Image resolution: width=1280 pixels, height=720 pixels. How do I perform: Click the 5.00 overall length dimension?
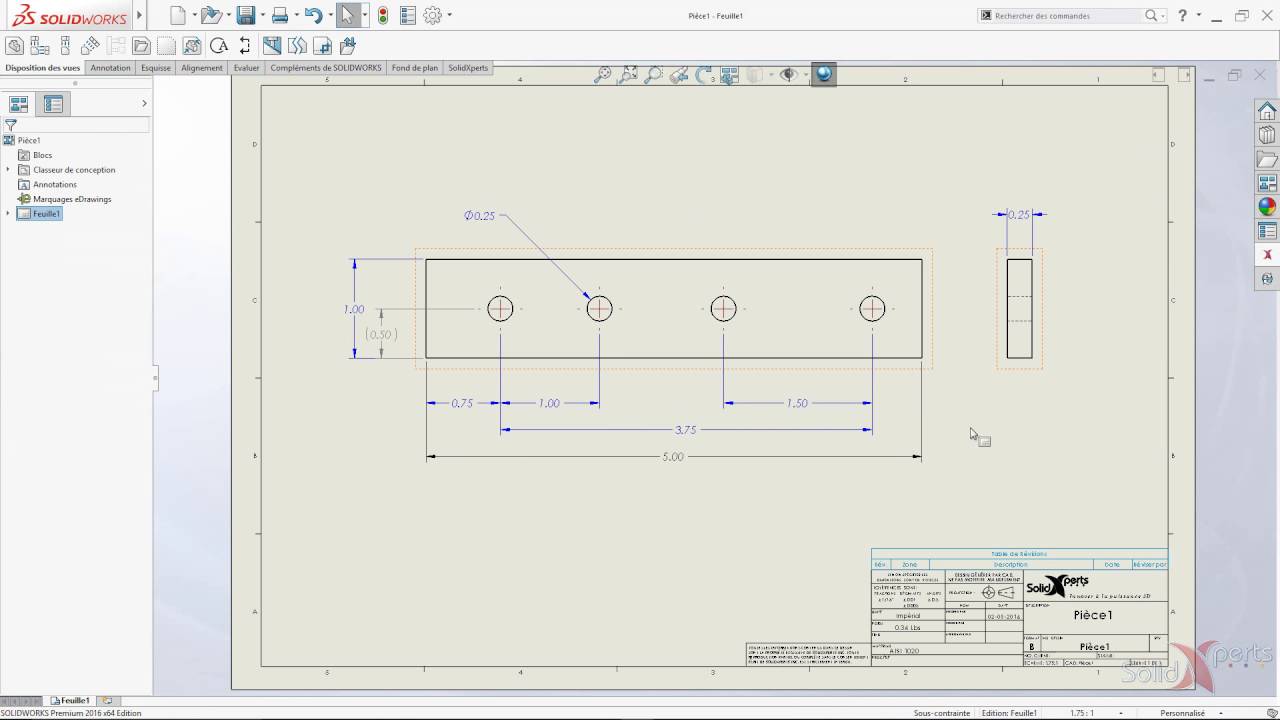[x=673, y=457]
